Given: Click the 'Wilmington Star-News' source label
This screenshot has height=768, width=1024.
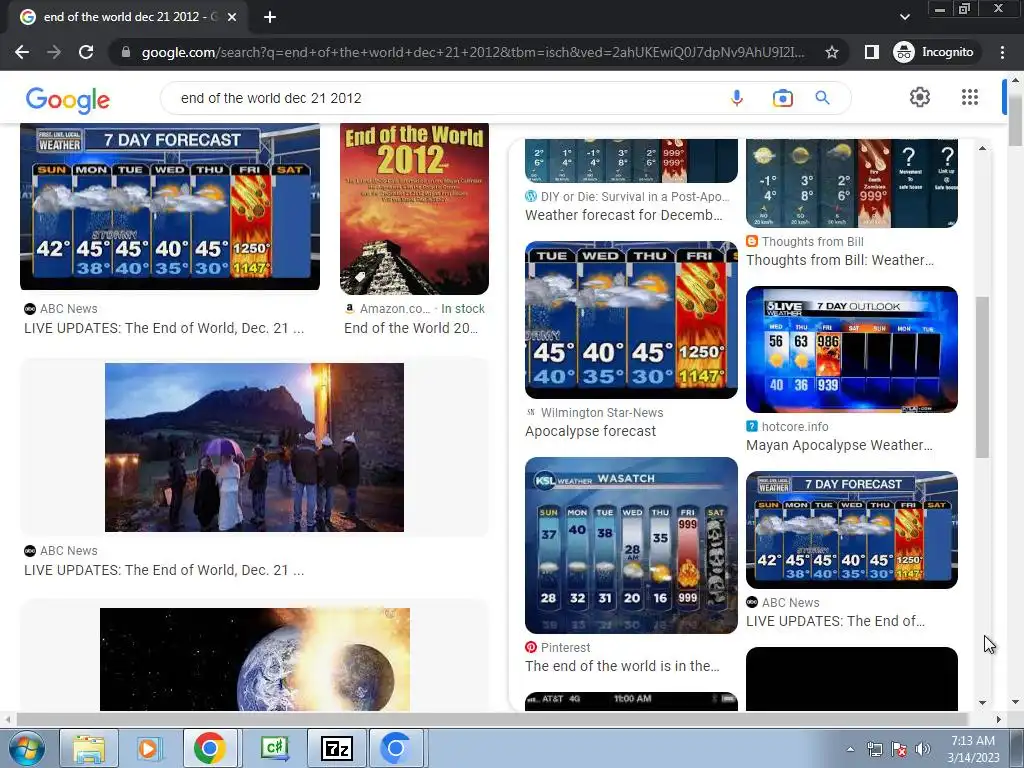Looking at the screenshot, I should point(601,413).
